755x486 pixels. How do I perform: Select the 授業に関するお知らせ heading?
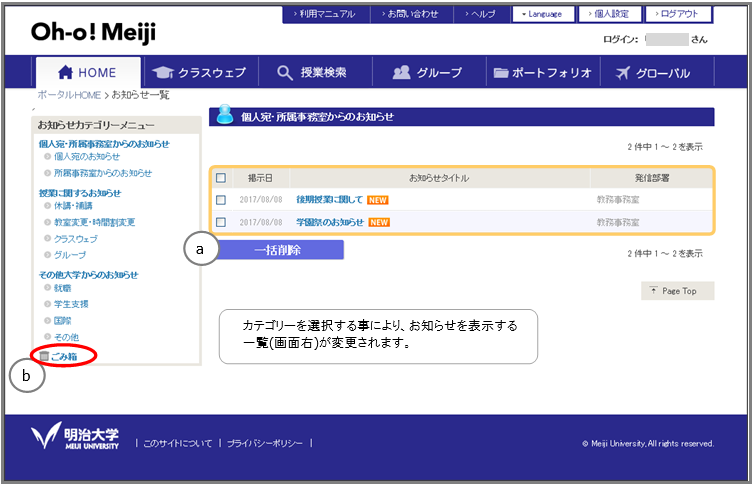click(x=80, y=193)
